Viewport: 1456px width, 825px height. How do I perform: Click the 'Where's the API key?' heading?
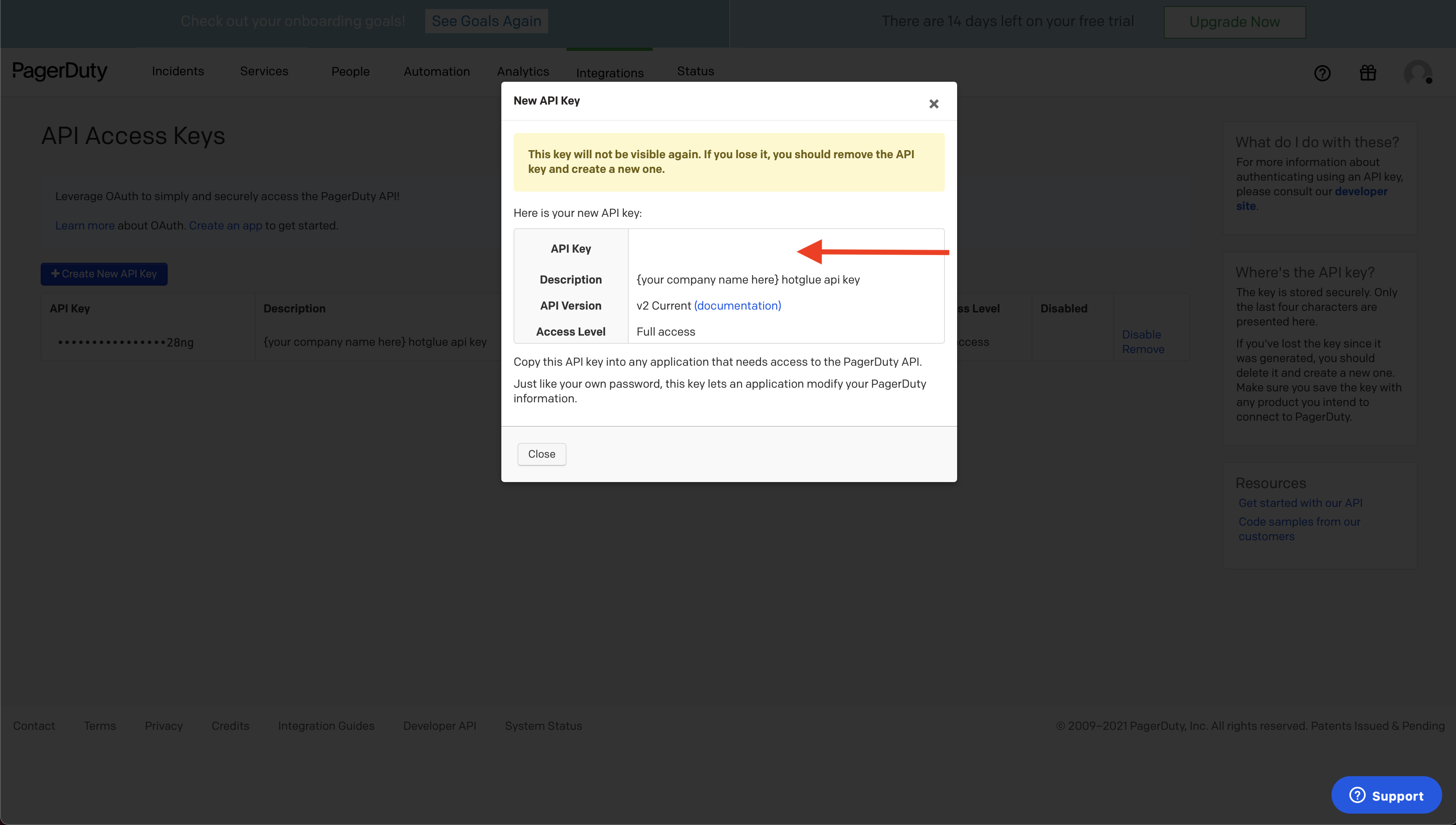(1305, 273)
